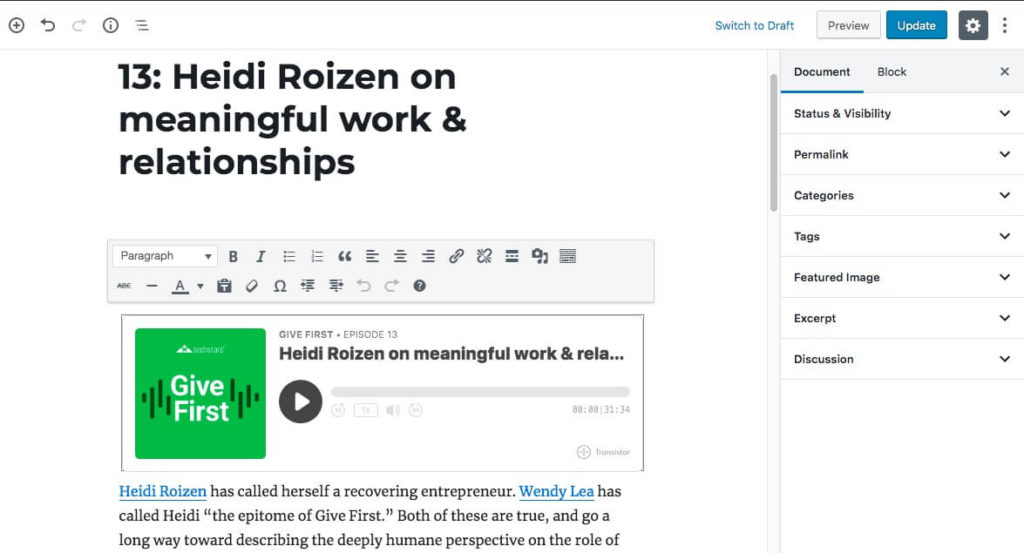Click the Give First podcast artwork

pos(200,393)
